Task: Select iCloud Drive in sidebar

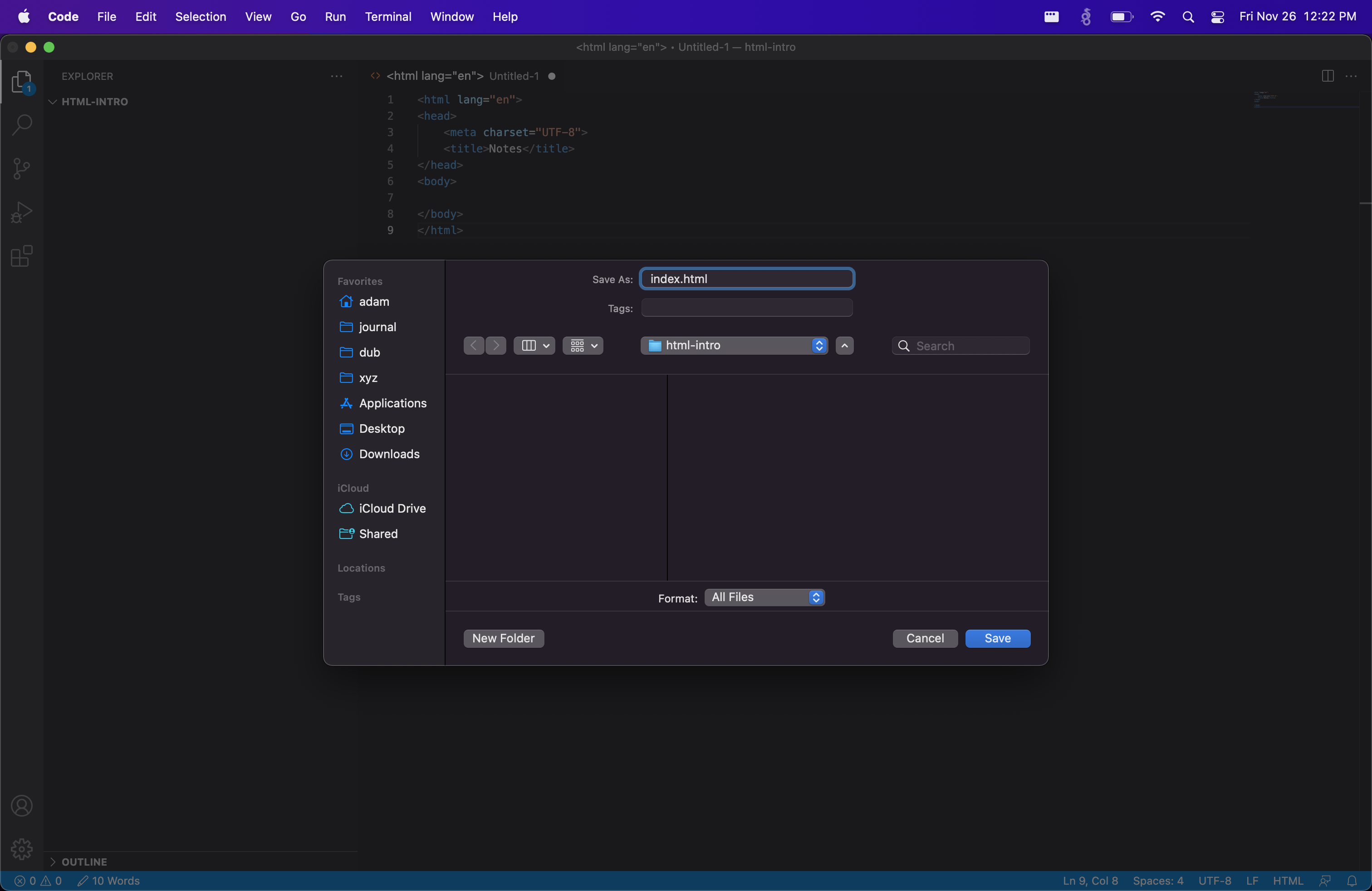Action: coord(383,508)
